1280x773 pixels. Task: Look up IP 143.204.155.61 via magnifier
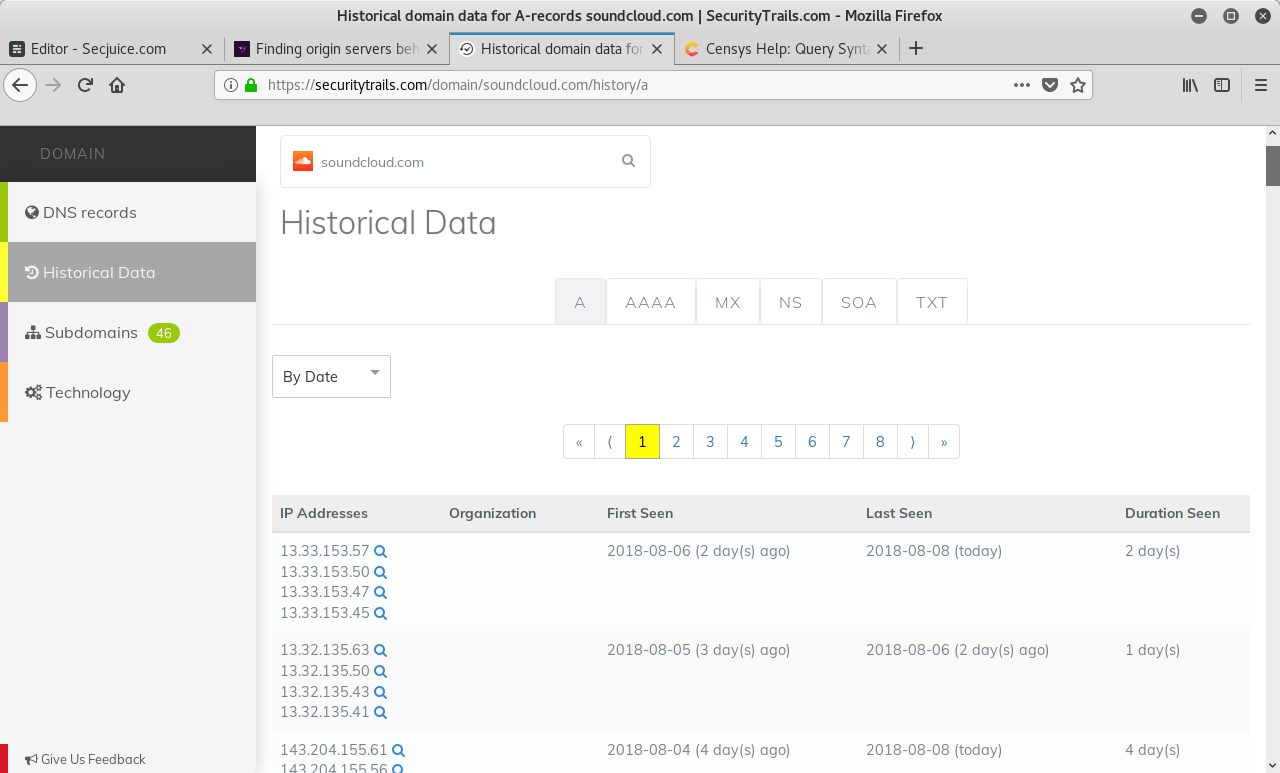pos(398,750)
